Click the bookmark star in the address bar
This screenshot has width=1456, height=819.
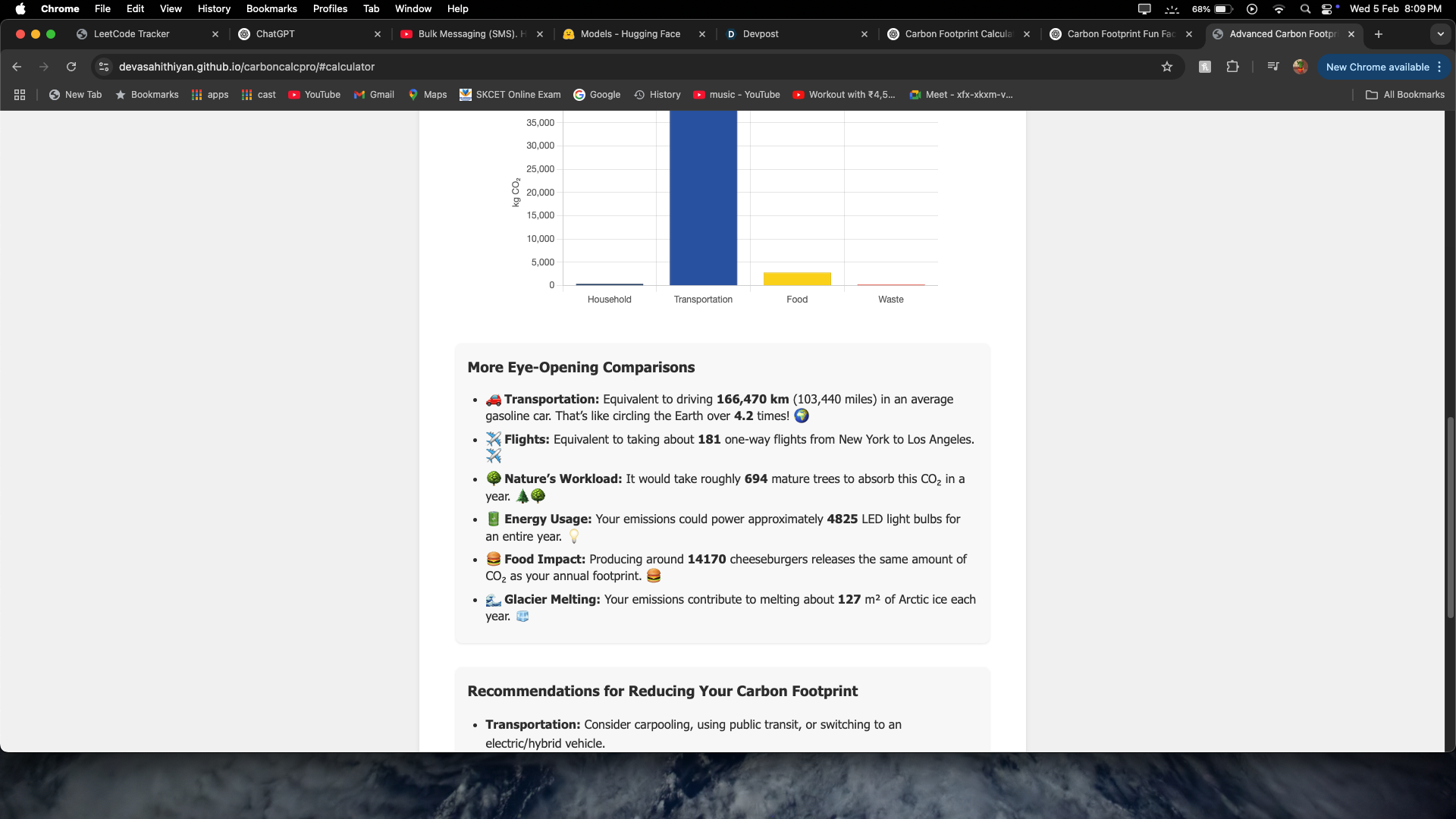(1167, 67)
